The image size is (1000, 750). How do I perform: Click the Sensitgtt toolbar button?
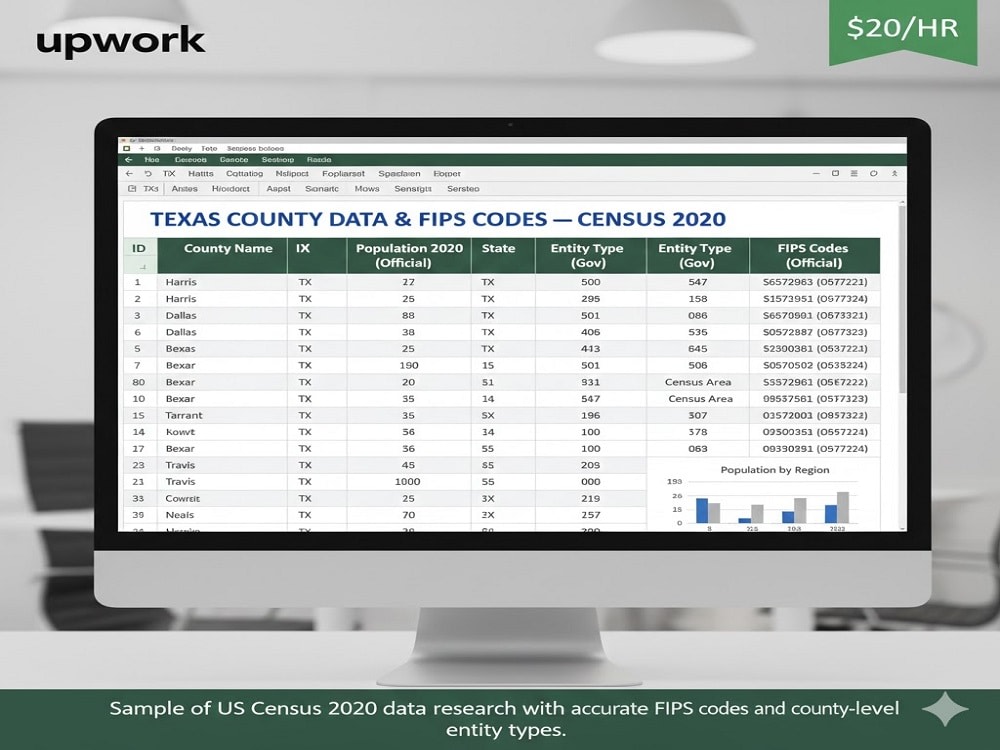[413, 189]
